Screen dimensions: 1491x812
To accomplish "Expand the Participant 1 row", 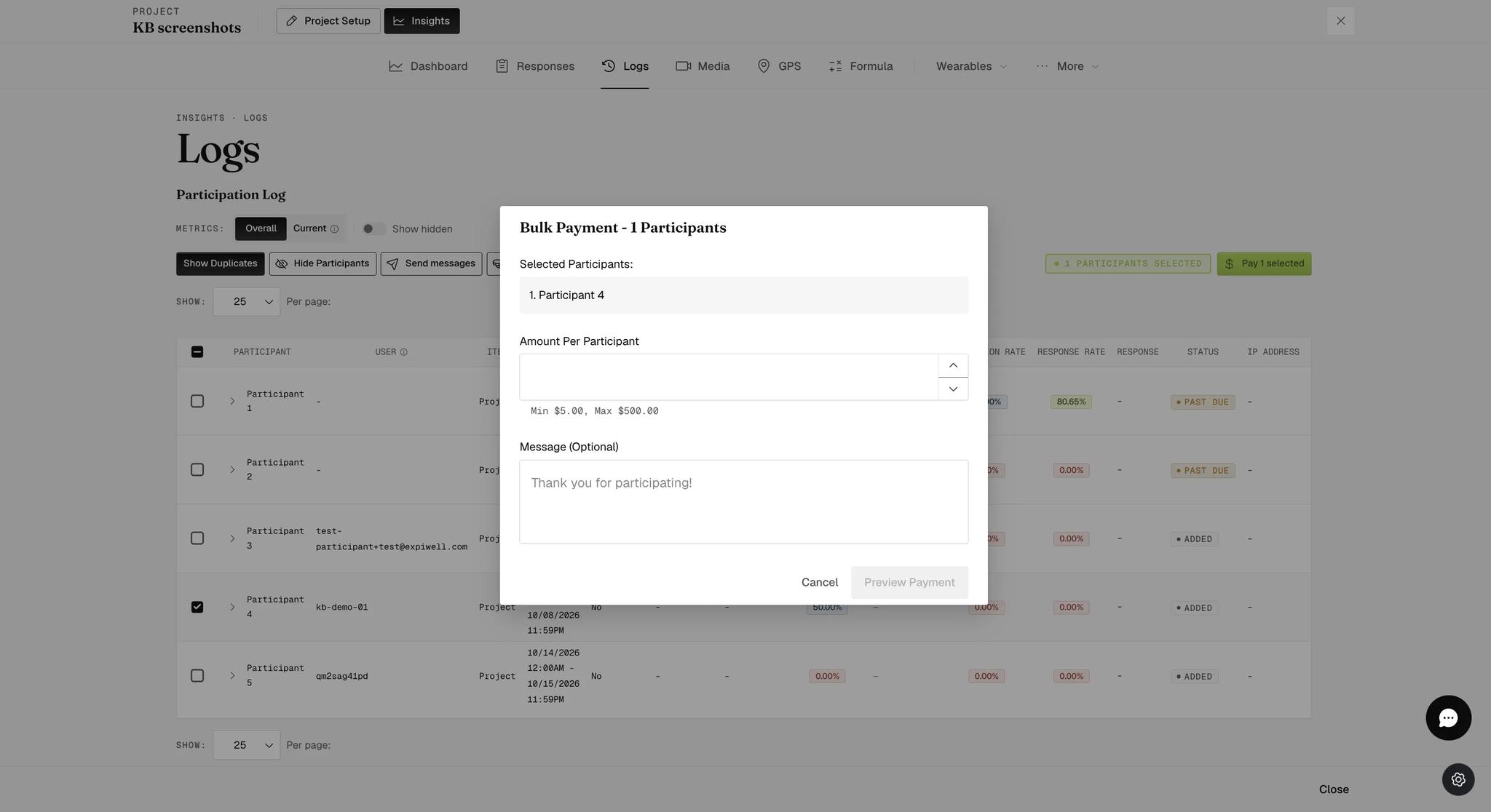I will pos(232,402).
